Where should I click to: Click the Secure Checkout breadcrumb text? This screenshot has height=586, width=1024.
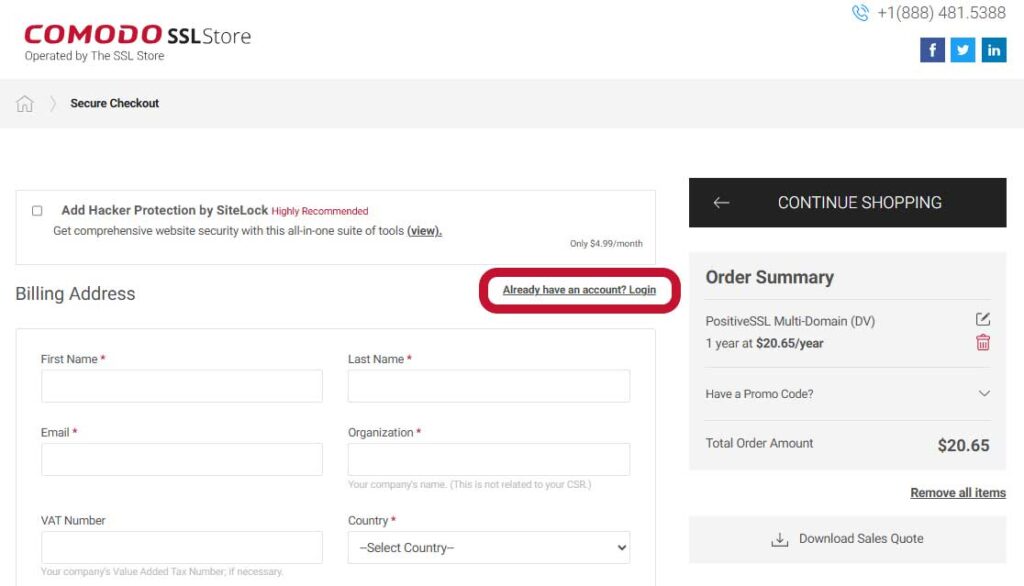pyautogui.click(x=115, y=103)
